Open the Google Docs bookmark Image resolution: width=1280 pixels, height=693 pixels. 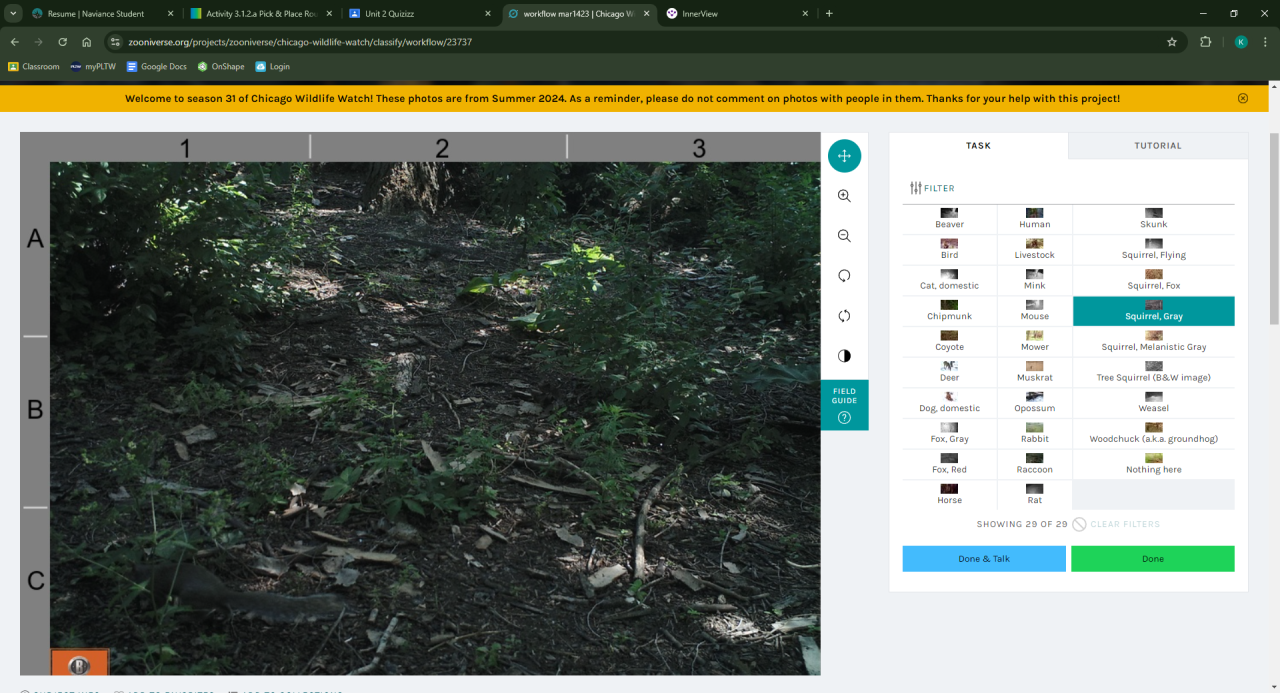[x=157, y=67]
